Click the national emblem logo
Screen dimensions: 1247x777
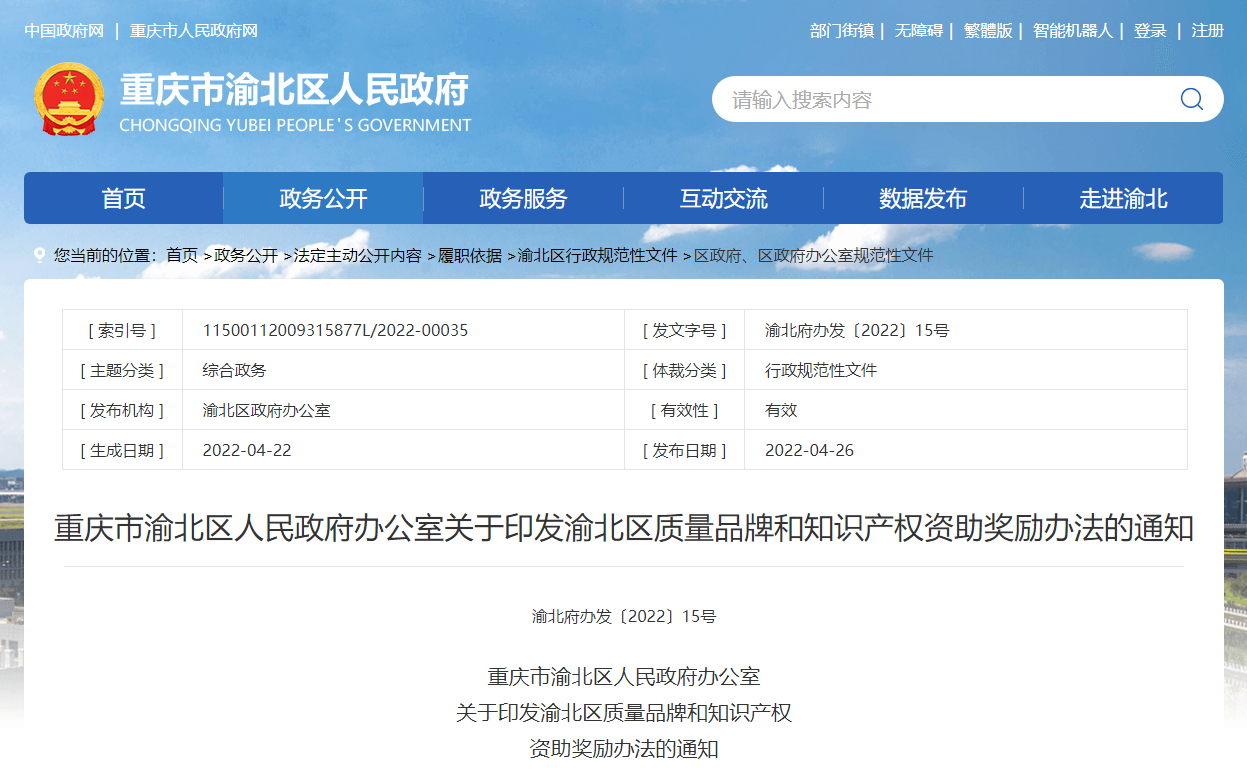tap(69, 99)
